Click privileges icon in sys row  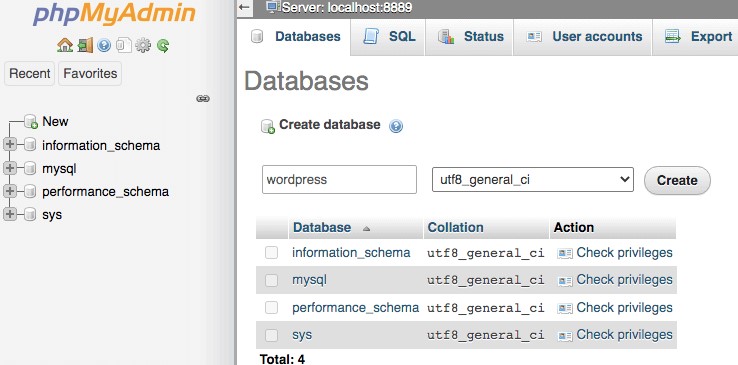[x=565, y=336]
